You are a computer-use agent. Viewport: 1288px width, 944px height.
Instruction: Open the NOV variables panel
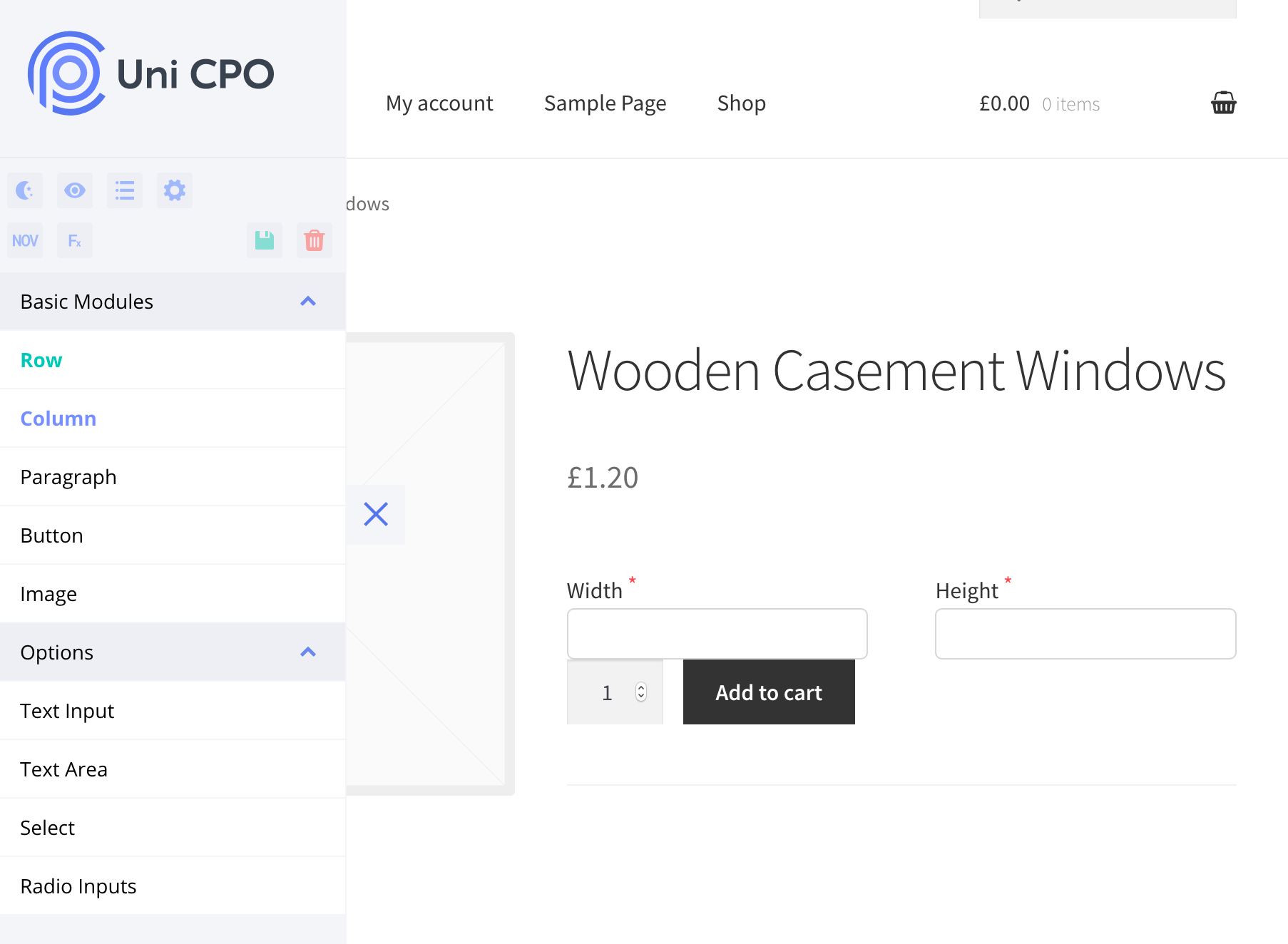25,240
